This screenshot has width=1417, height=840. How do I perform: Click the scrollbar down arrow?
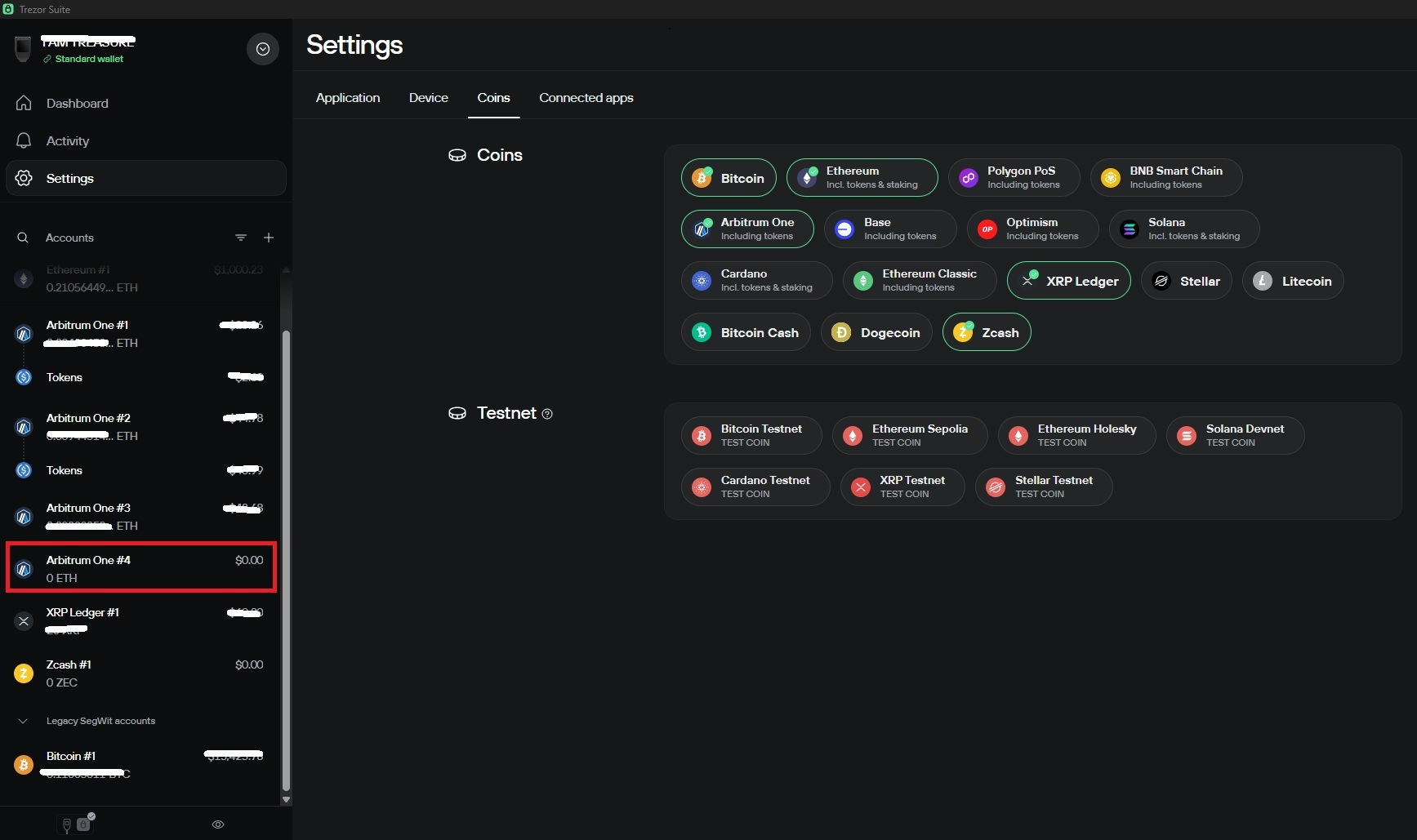point(286,800)
